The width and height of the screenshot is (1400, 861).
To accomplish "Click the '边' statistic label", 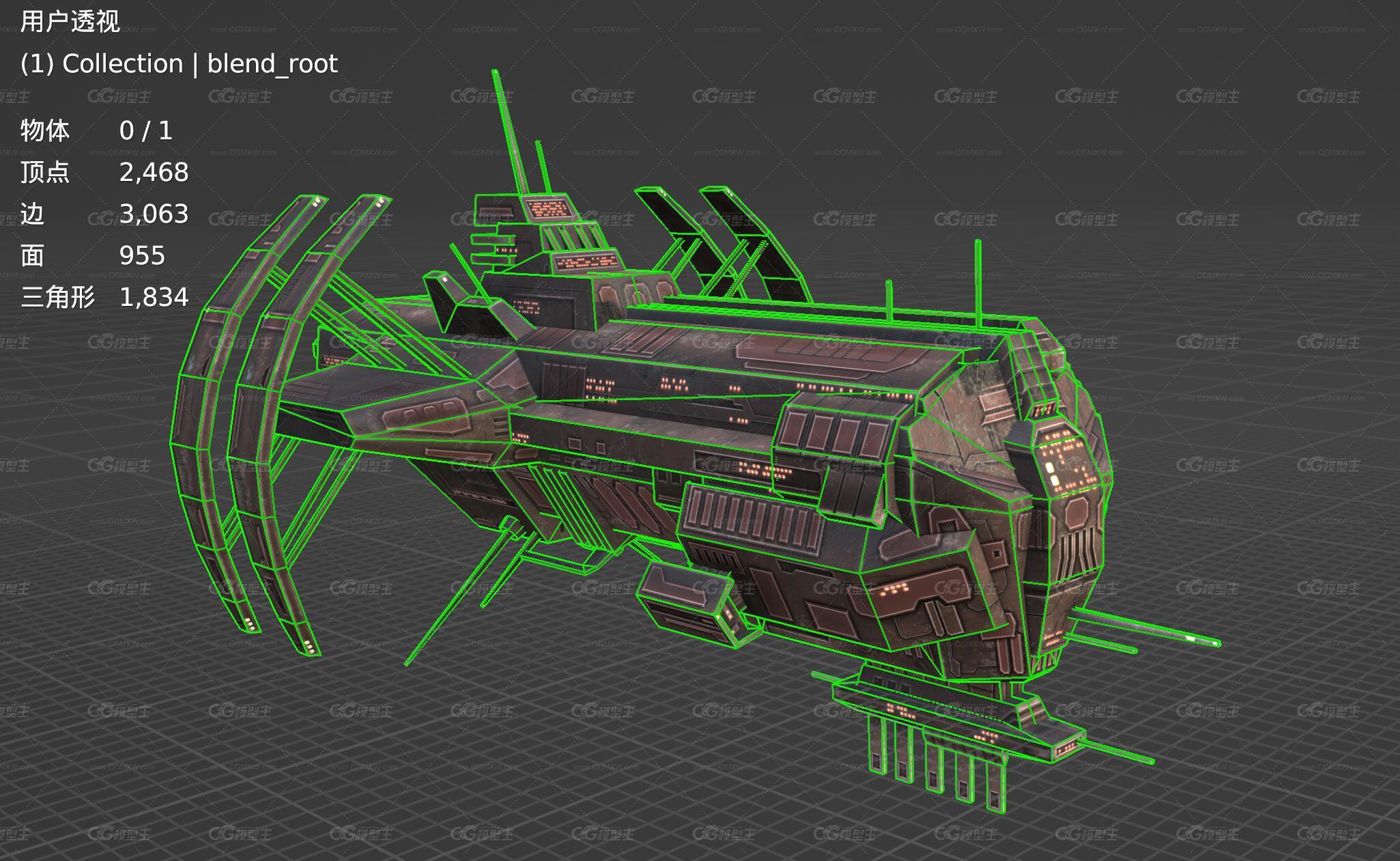I will (33, 214).
